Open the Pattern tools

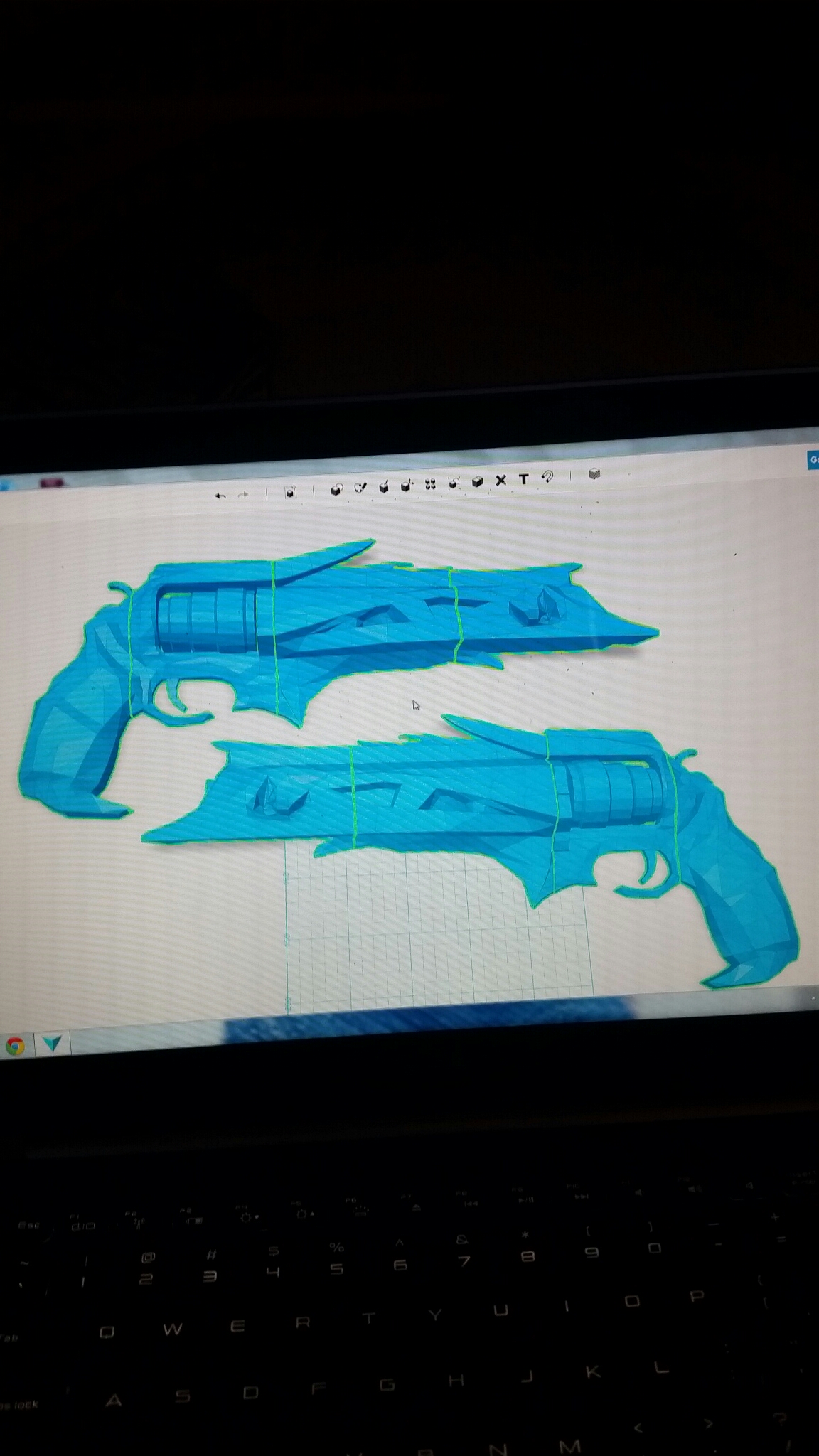pos(430,484)
